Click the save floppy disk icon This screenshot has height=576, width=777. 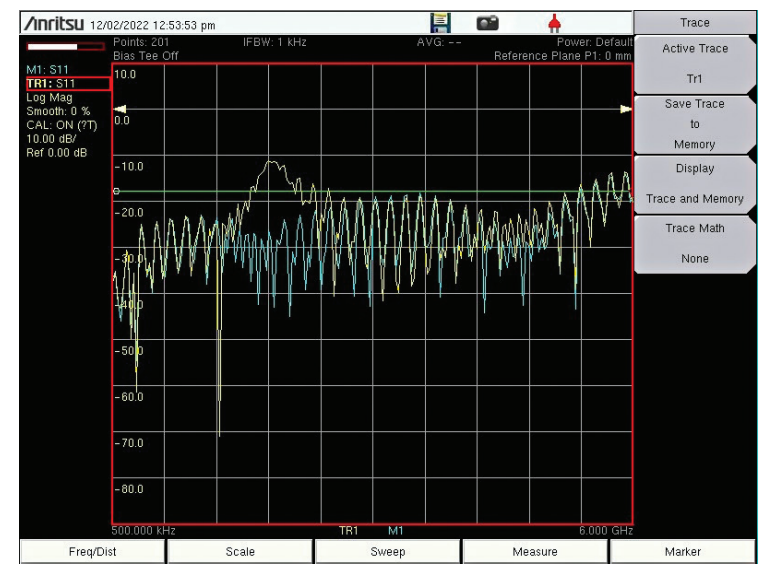click(440, 23)
